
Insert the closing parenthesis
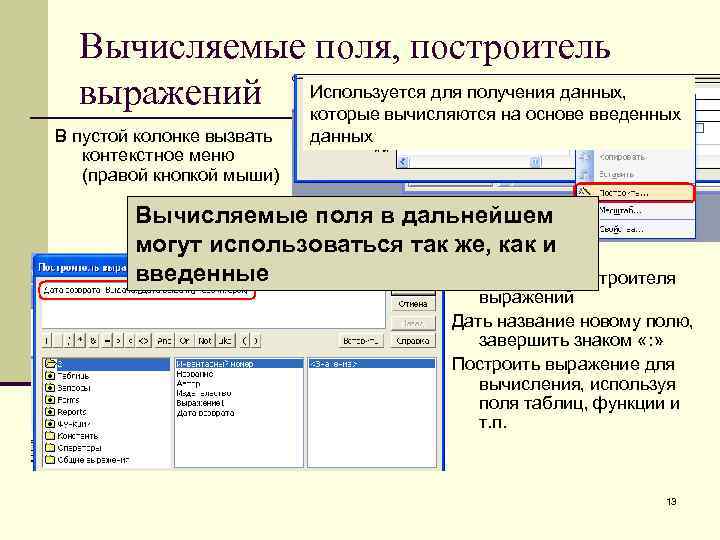(256, 341)
